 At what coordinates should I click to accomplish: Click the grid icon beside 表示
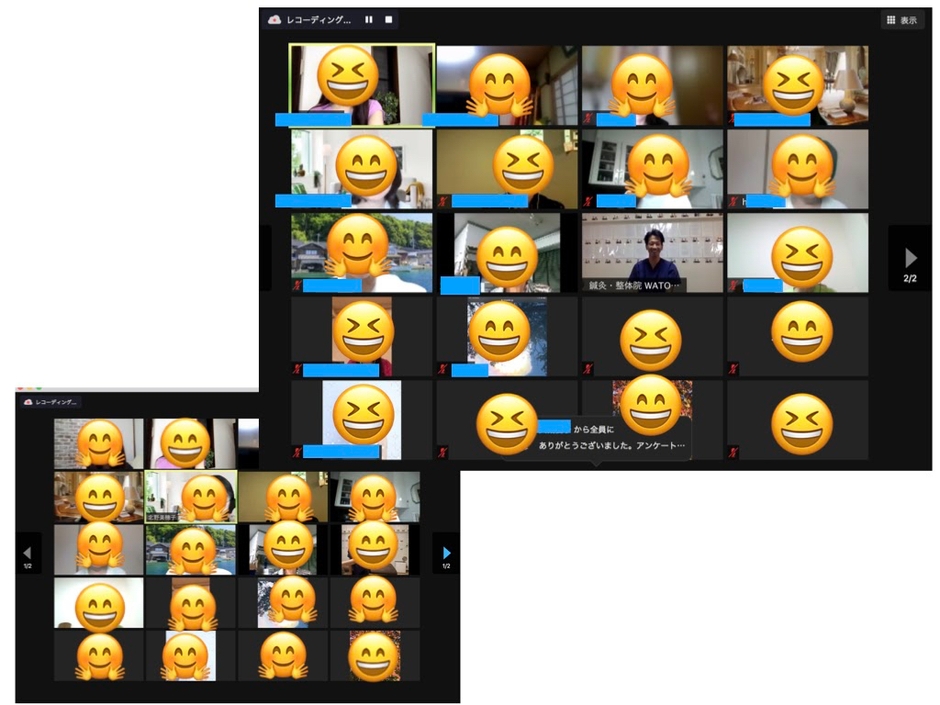[x=889, y=20]
